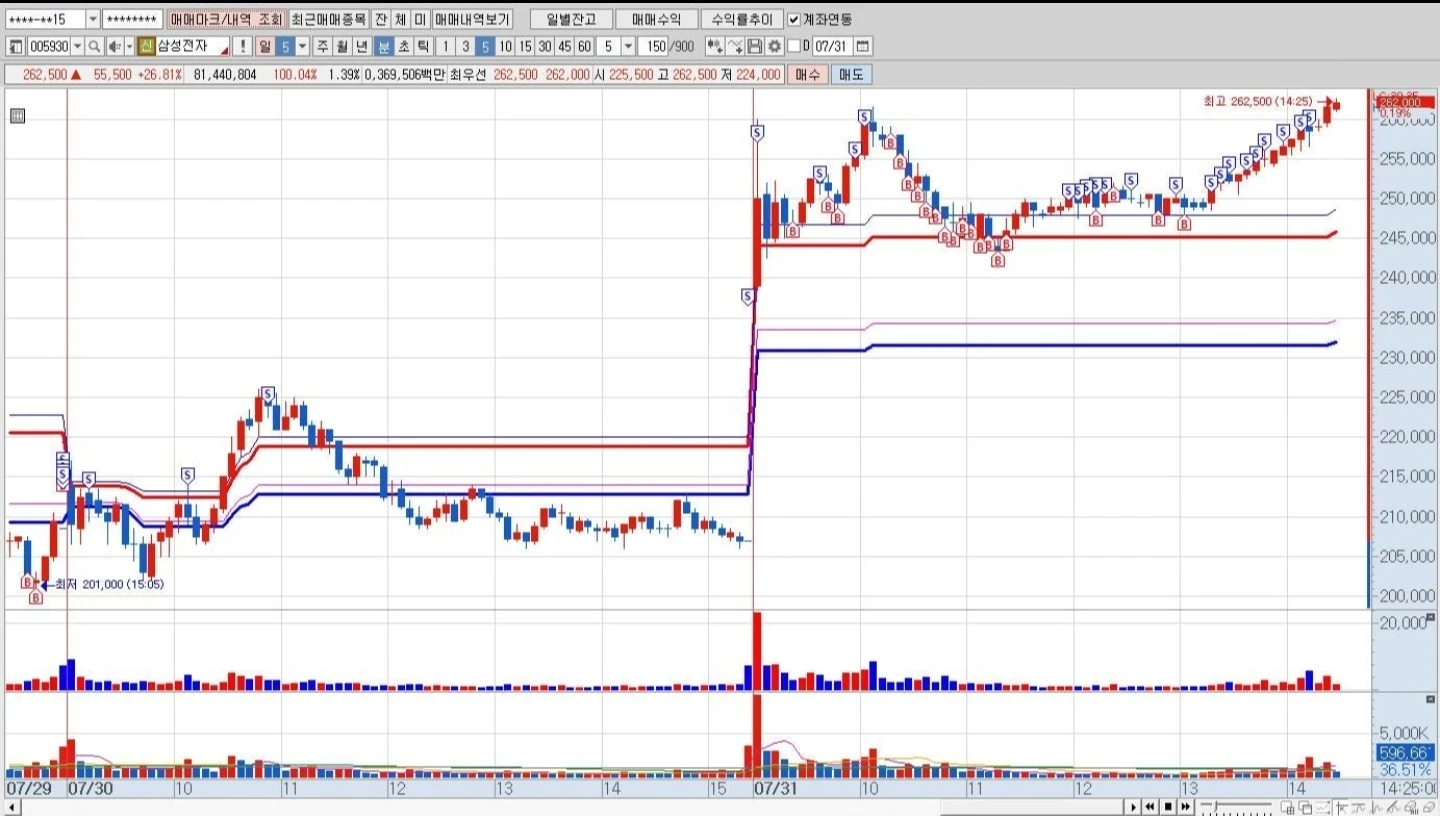Click the speaker sound icon
The width and height of the screenshot is (1440, 816).
(x=115, y=46)
